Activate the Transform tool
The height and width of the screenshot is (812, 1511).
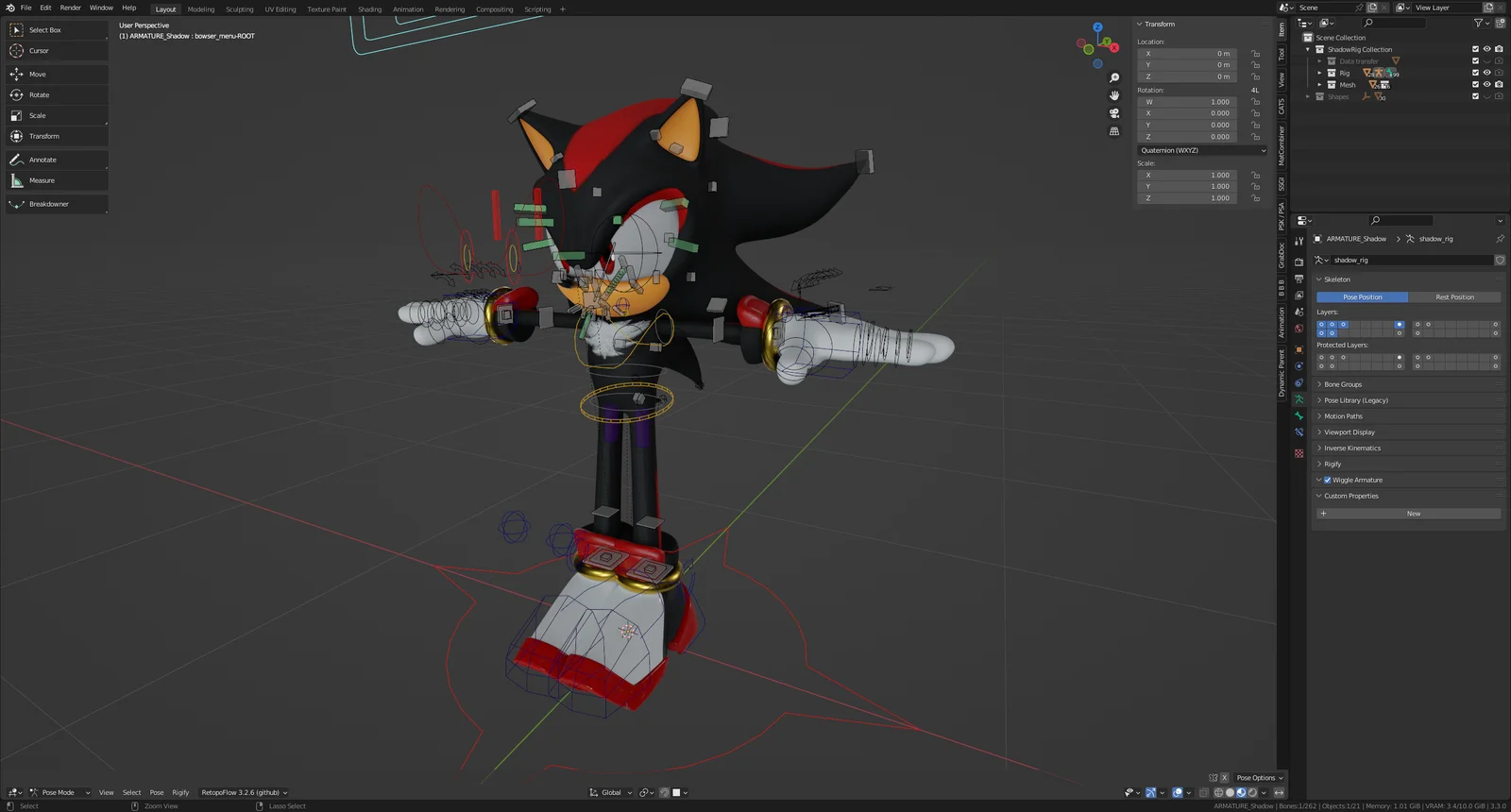(x=57, y=136)
